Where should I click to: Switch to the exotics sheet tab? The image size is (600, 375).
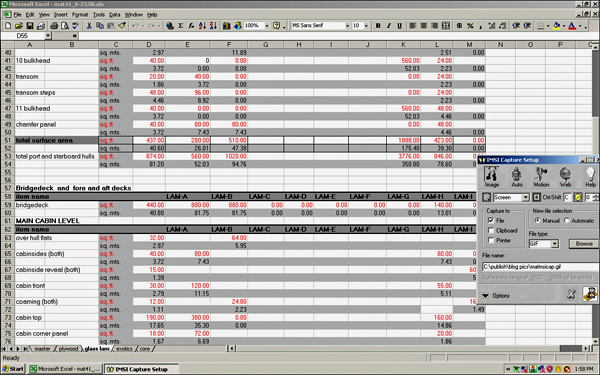point(124,349)
